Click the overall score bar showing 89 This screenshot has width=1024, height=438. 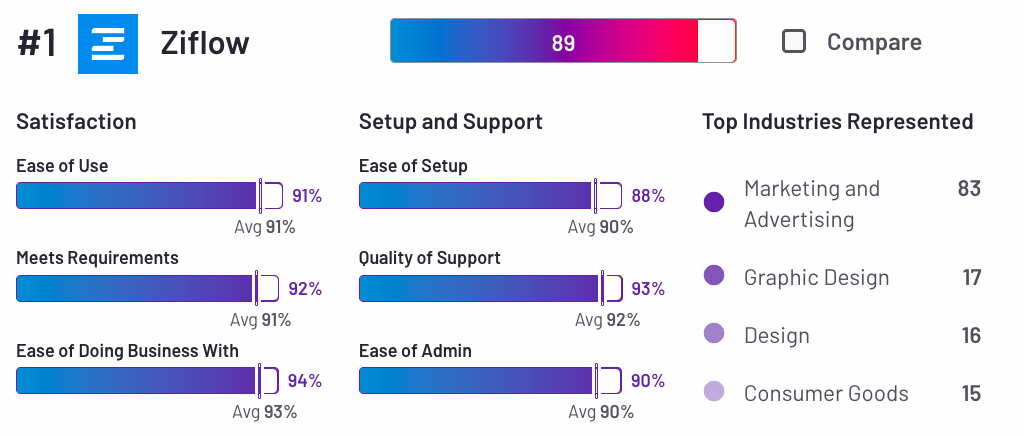click(x=563, y=42)
